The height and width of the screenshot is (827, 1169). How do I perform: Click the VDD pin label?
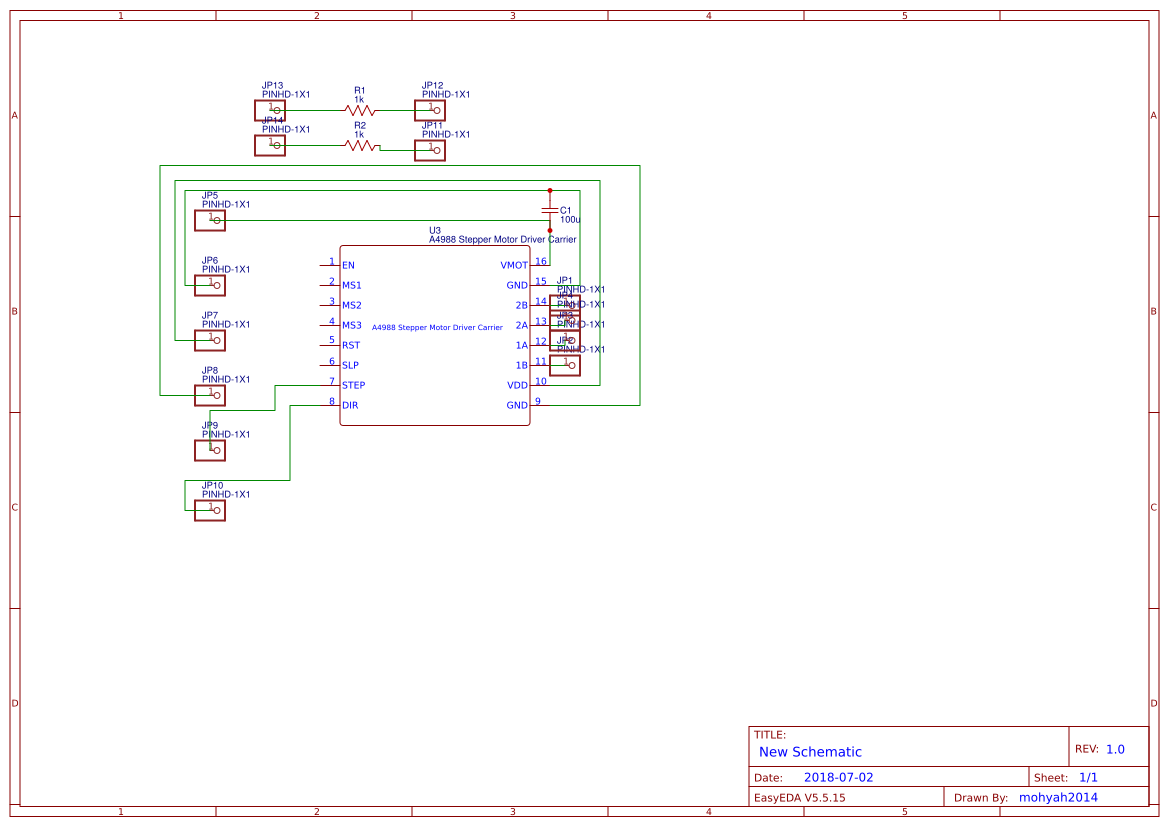pyautogui.click(x=517, y=386)
